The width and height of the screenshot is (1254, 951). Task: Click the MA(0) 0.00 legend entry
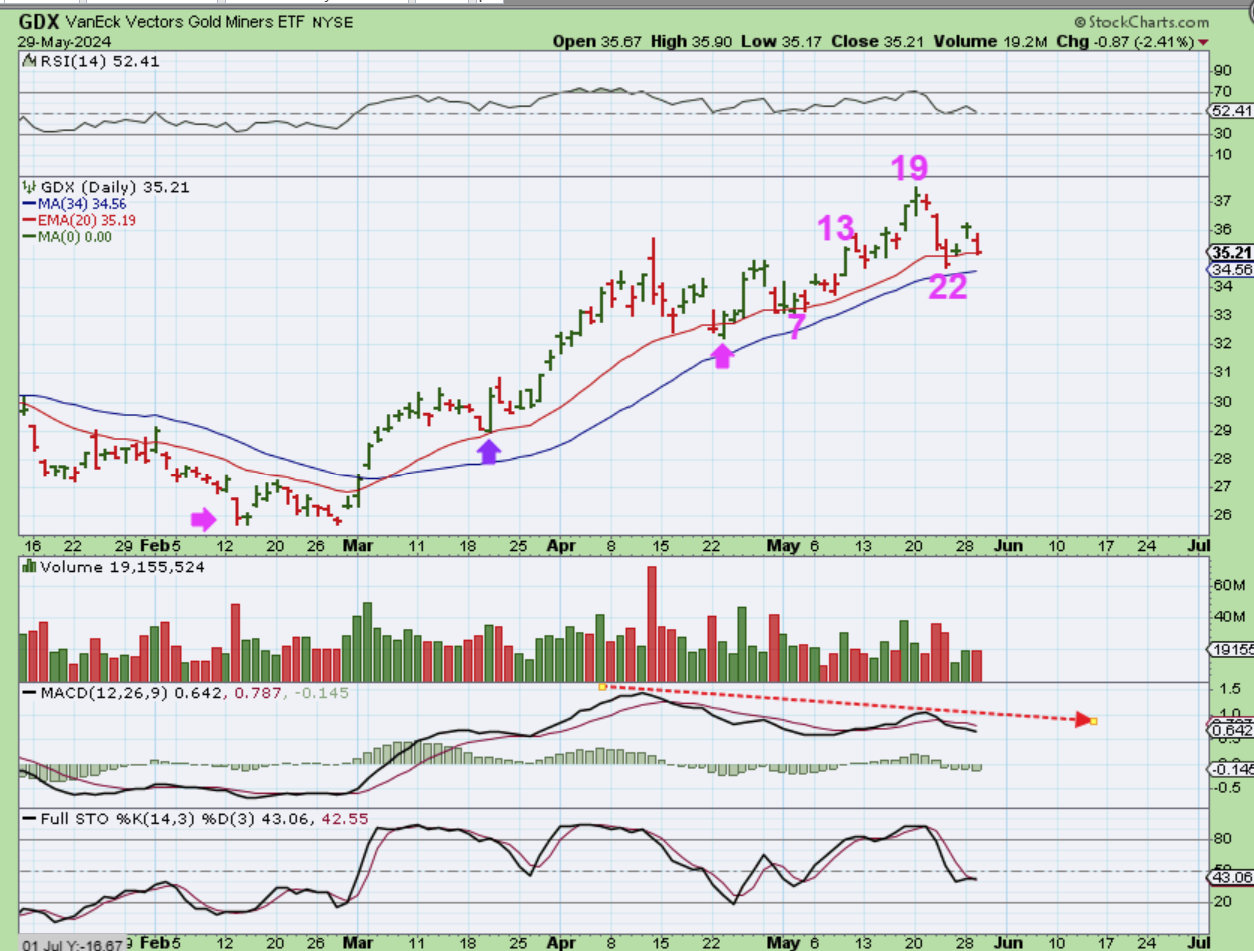coord(66,237)
